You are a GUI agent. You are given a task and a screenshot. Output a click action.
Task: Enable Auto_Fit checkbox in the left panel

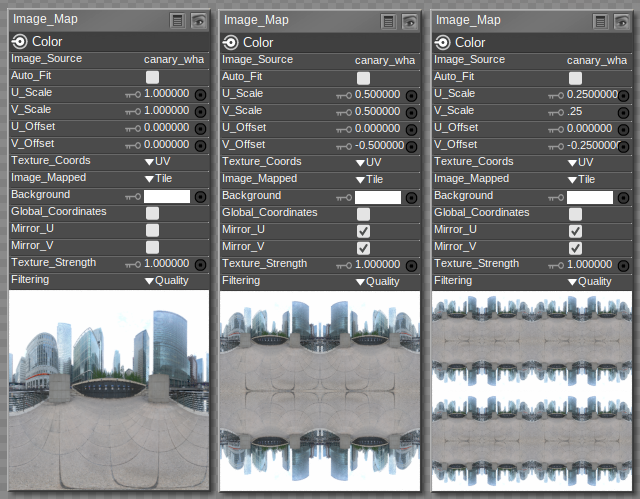152,77
